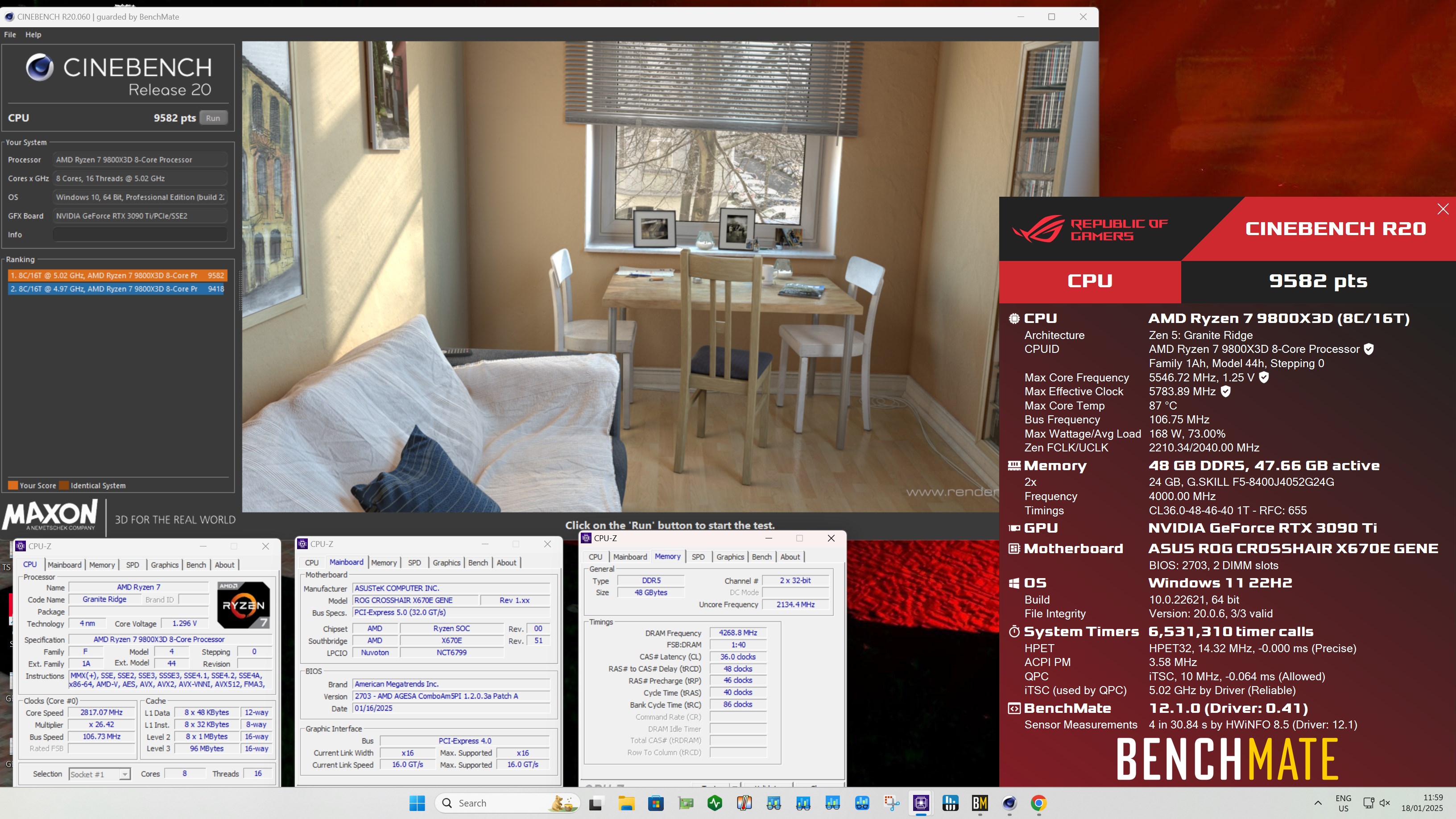Click the purple CPU-Z taskbar icon
The width and height of the screenshot is (1456, 819).
[x=921, y=803]
